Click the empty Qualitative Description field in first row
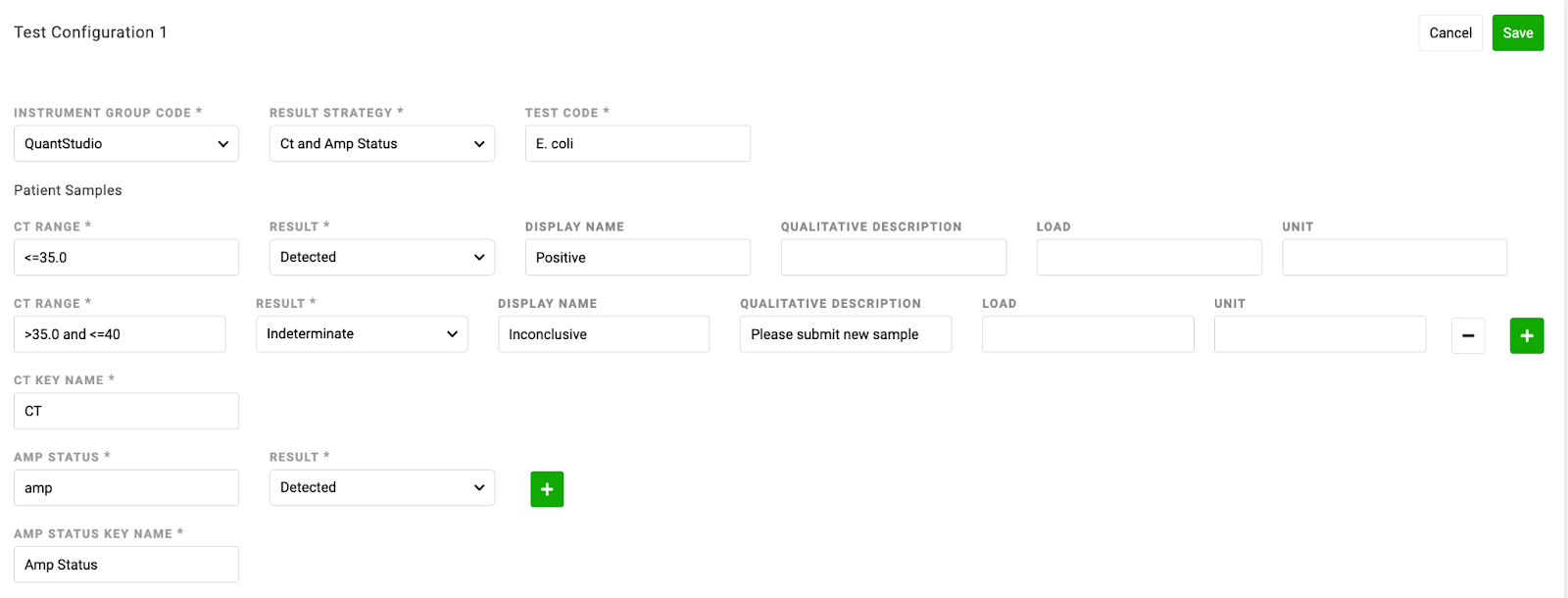Viewport: 1568px width, 598px height. point(894,257)
